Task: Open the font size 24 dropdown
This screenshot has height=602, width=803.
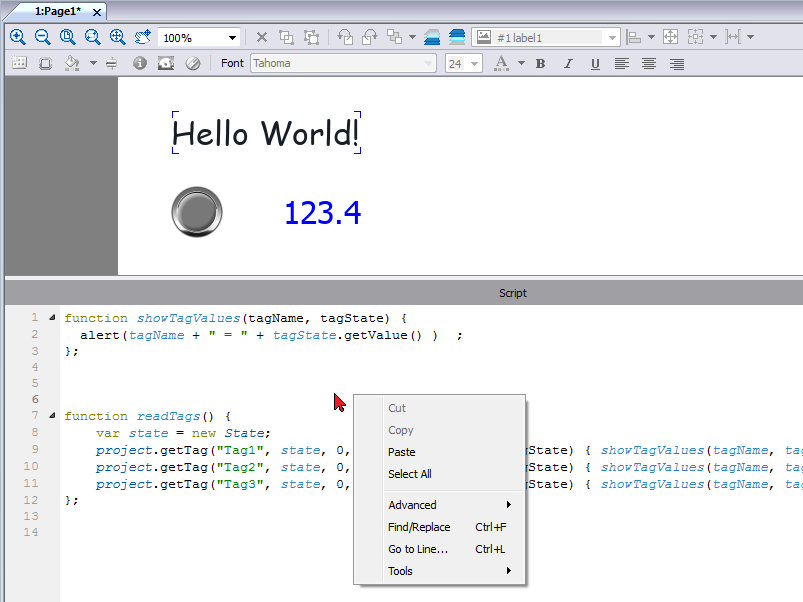Action: tap(474, 63)
